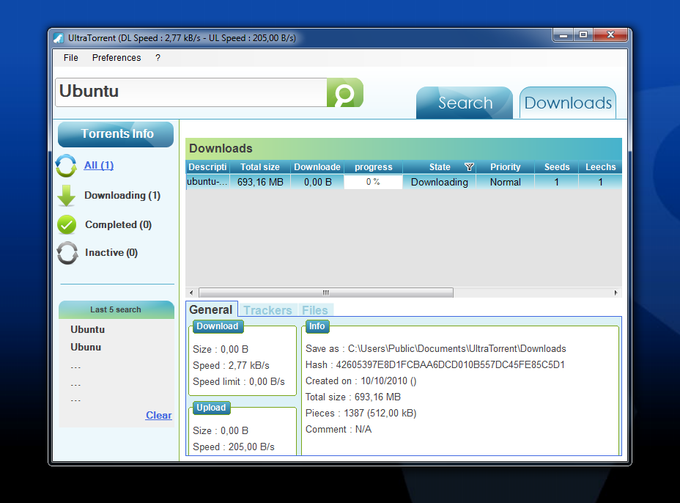Click the 0 % progress bar cell
This screenshot has width=680, height=503.
(x=373, y=182)
